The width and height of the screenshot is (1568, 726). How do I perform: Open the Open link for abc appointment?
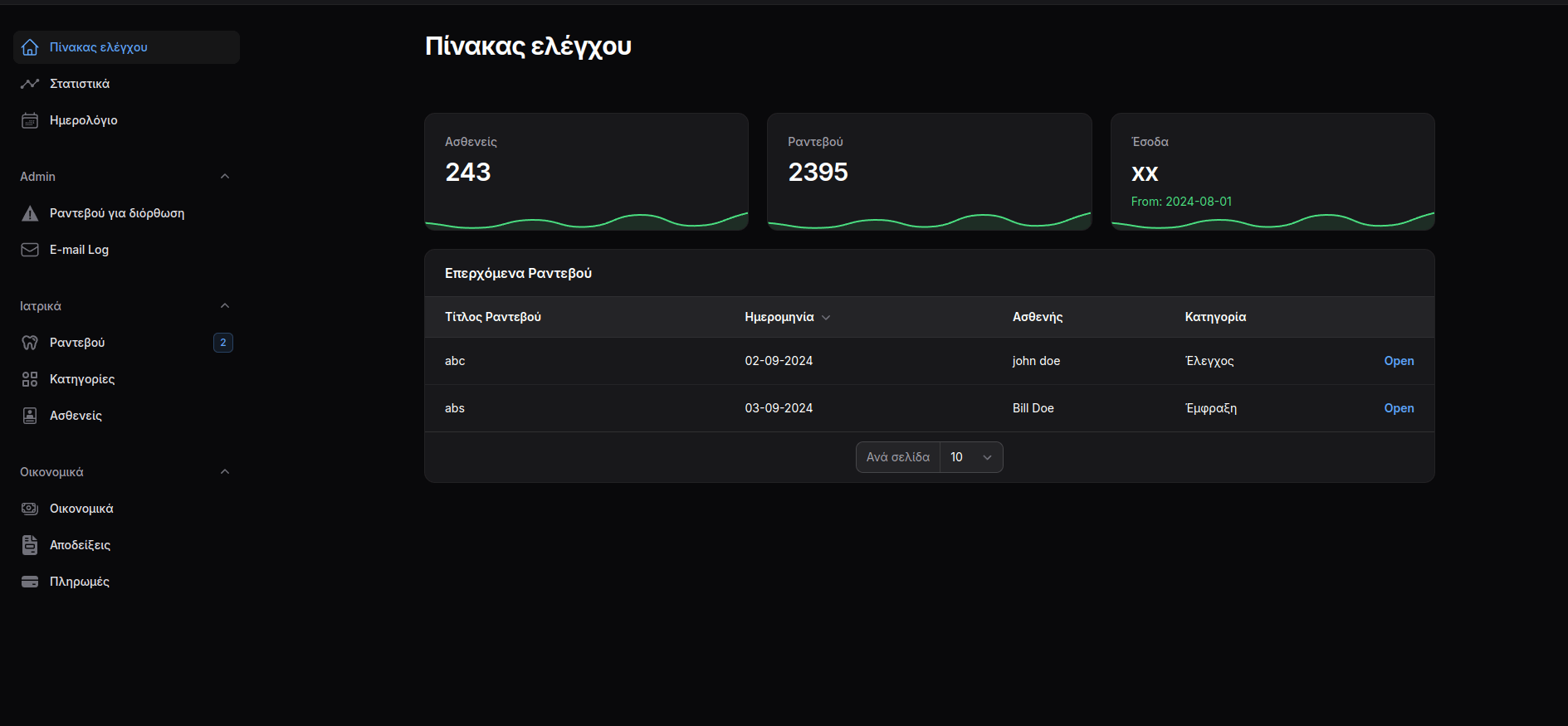coord(1398,361)
